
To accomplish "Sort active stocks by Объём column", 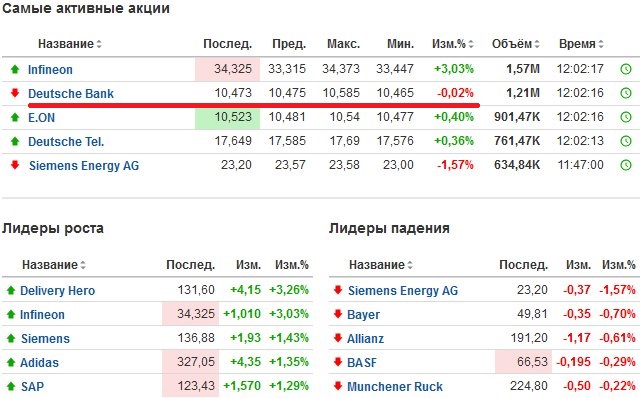I will [515, 44].
